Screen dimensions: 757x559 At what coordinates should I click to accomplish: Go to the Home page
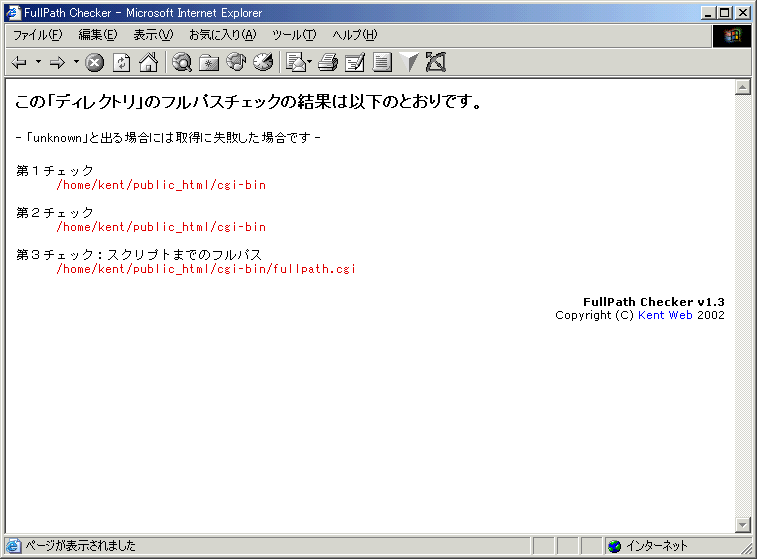148,62
